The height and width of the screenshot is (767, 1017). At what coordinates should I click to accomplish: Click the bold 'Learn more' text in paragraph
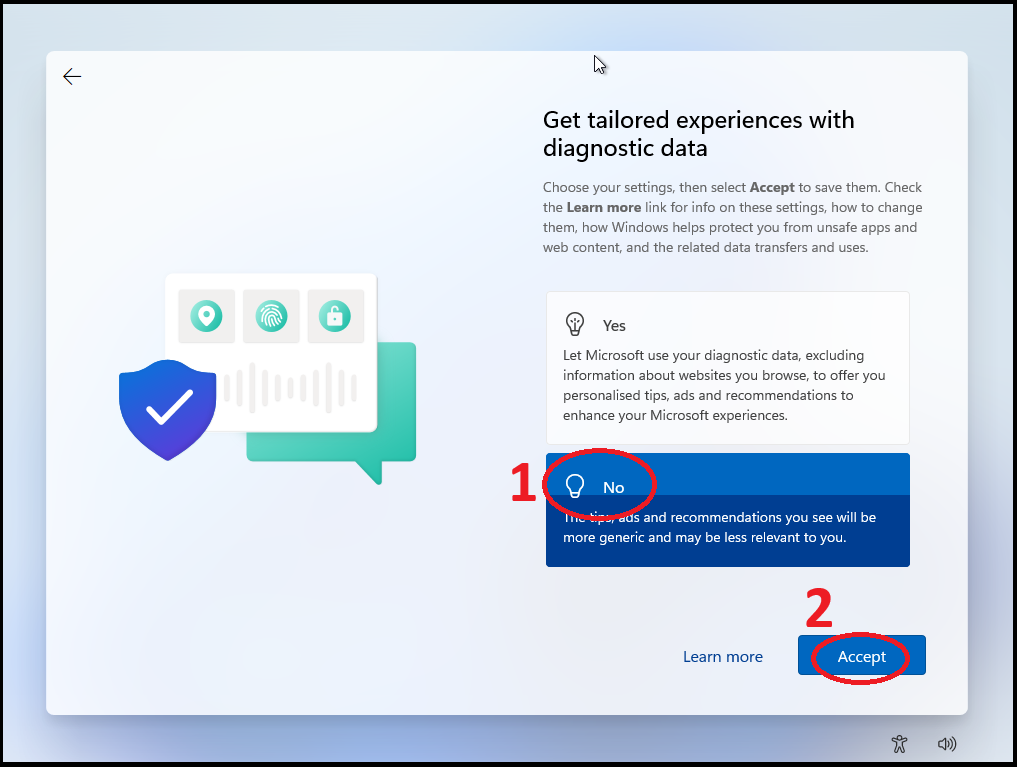coord(603,207)
